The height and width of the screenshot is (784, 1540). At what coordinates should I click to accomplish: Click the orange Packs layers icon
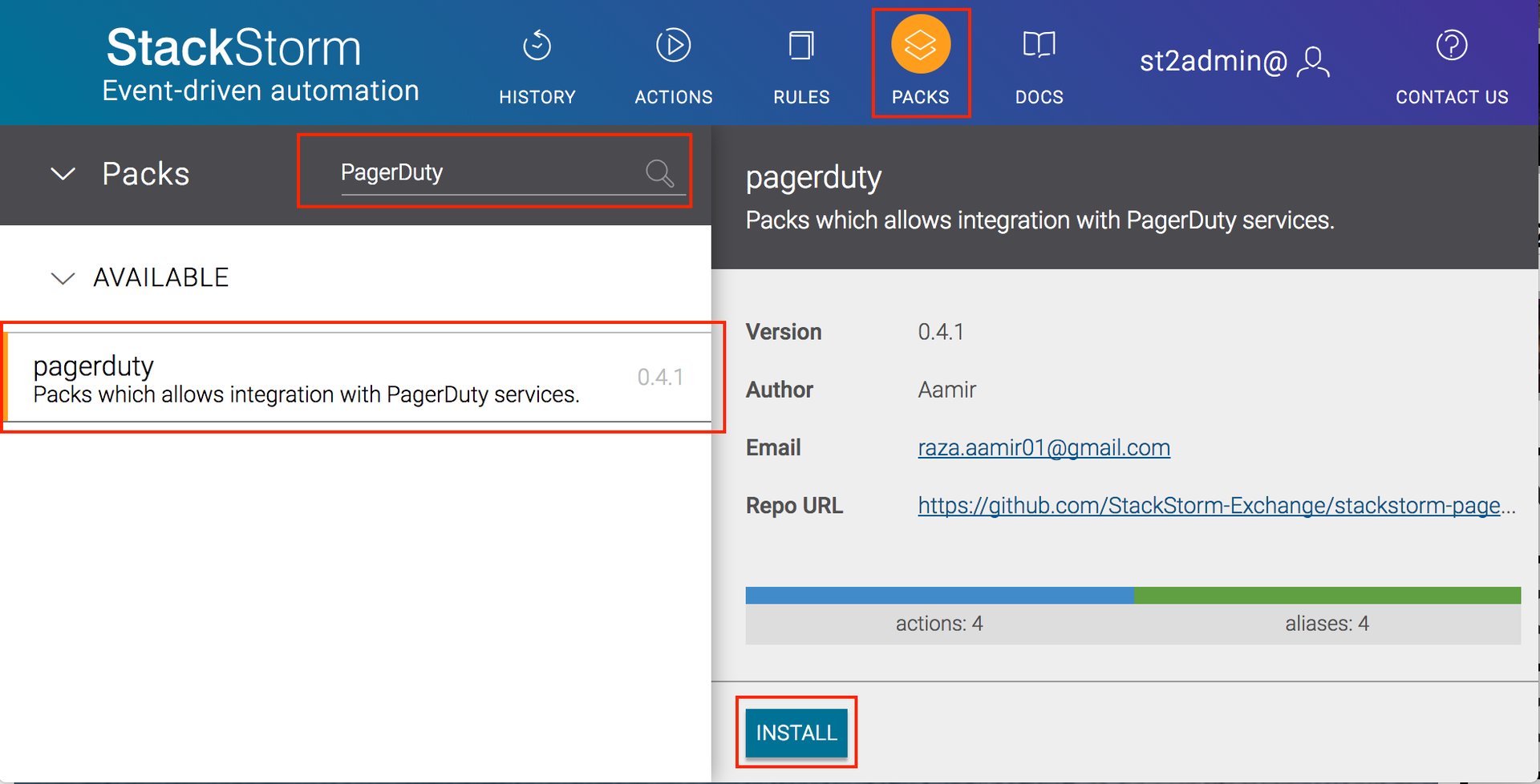(920, 45)
